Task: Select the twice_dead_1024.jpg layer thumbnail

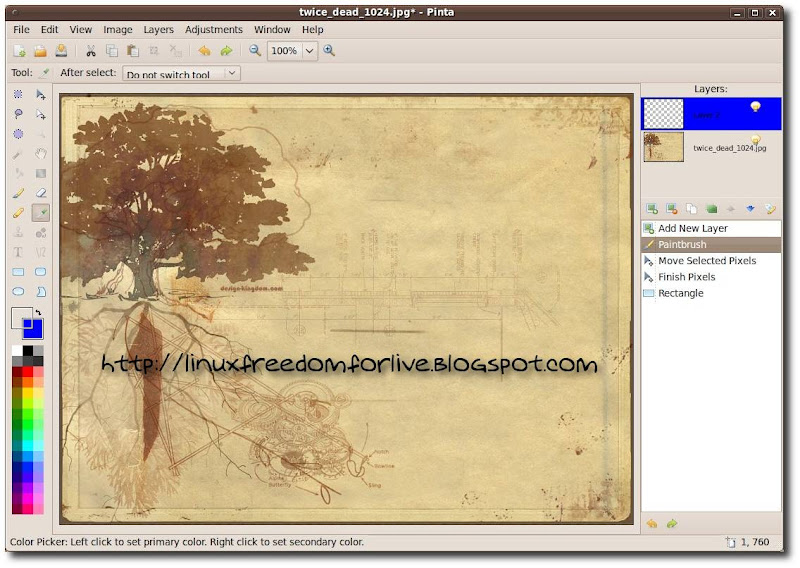Action: [x=663, y=147]
